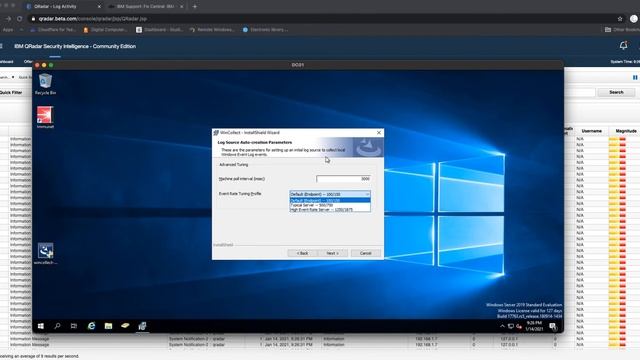Open the Recycle Bin desktop icon
This screenshot has height=360, width=640.
point(45,84)
